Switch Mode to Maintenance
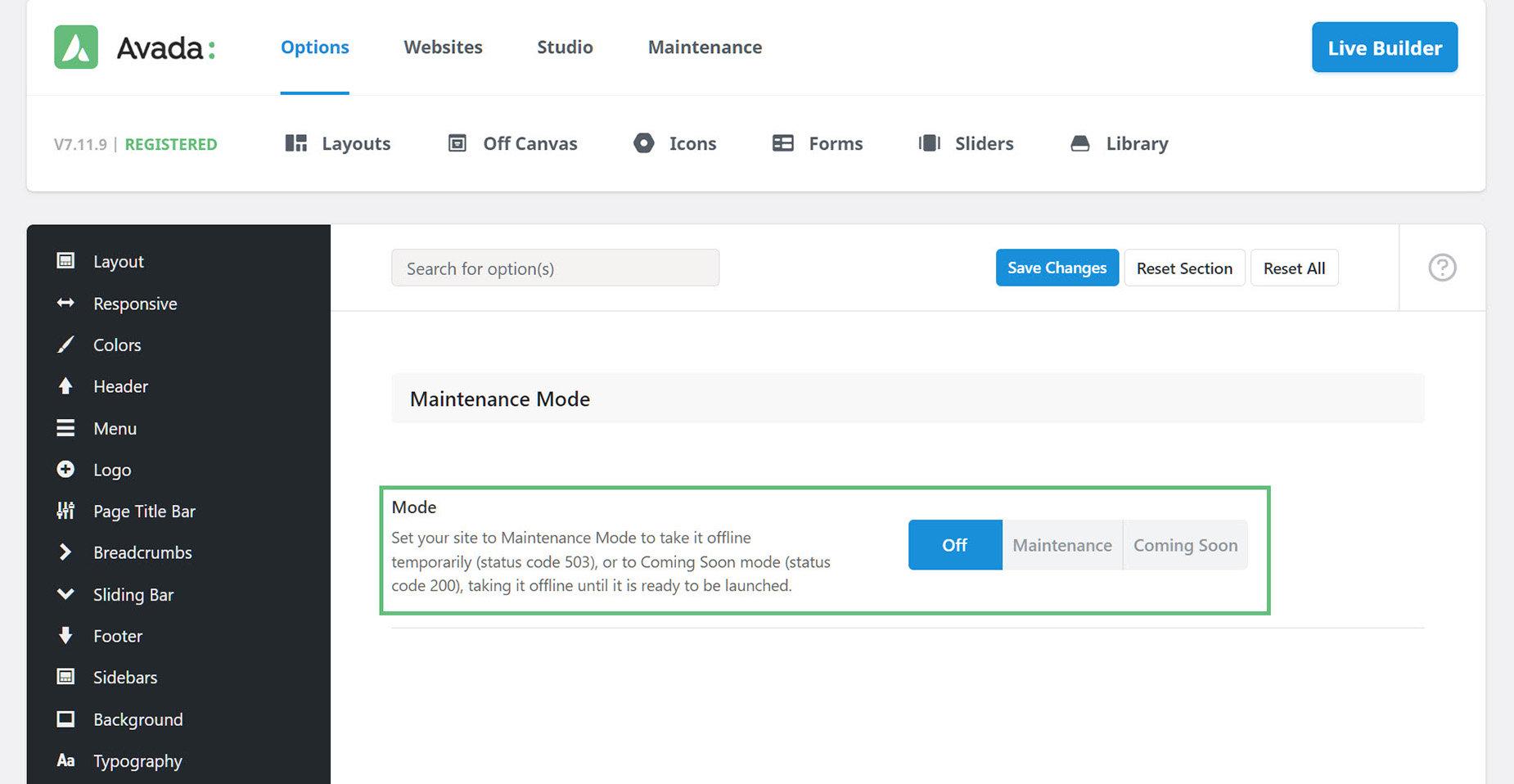 pos(1062,545)
